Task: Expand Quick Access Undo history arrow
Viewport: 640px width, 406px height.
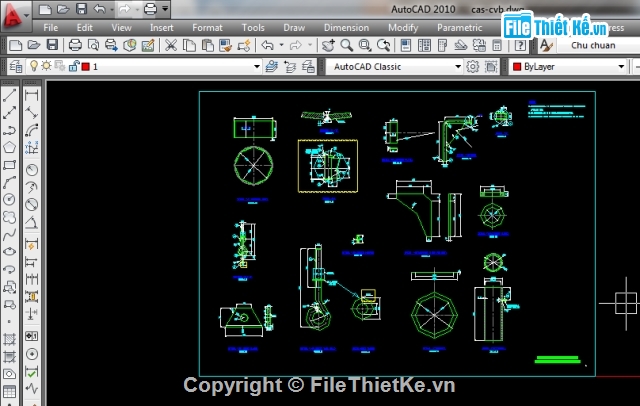Action: [x=112, y=9]
